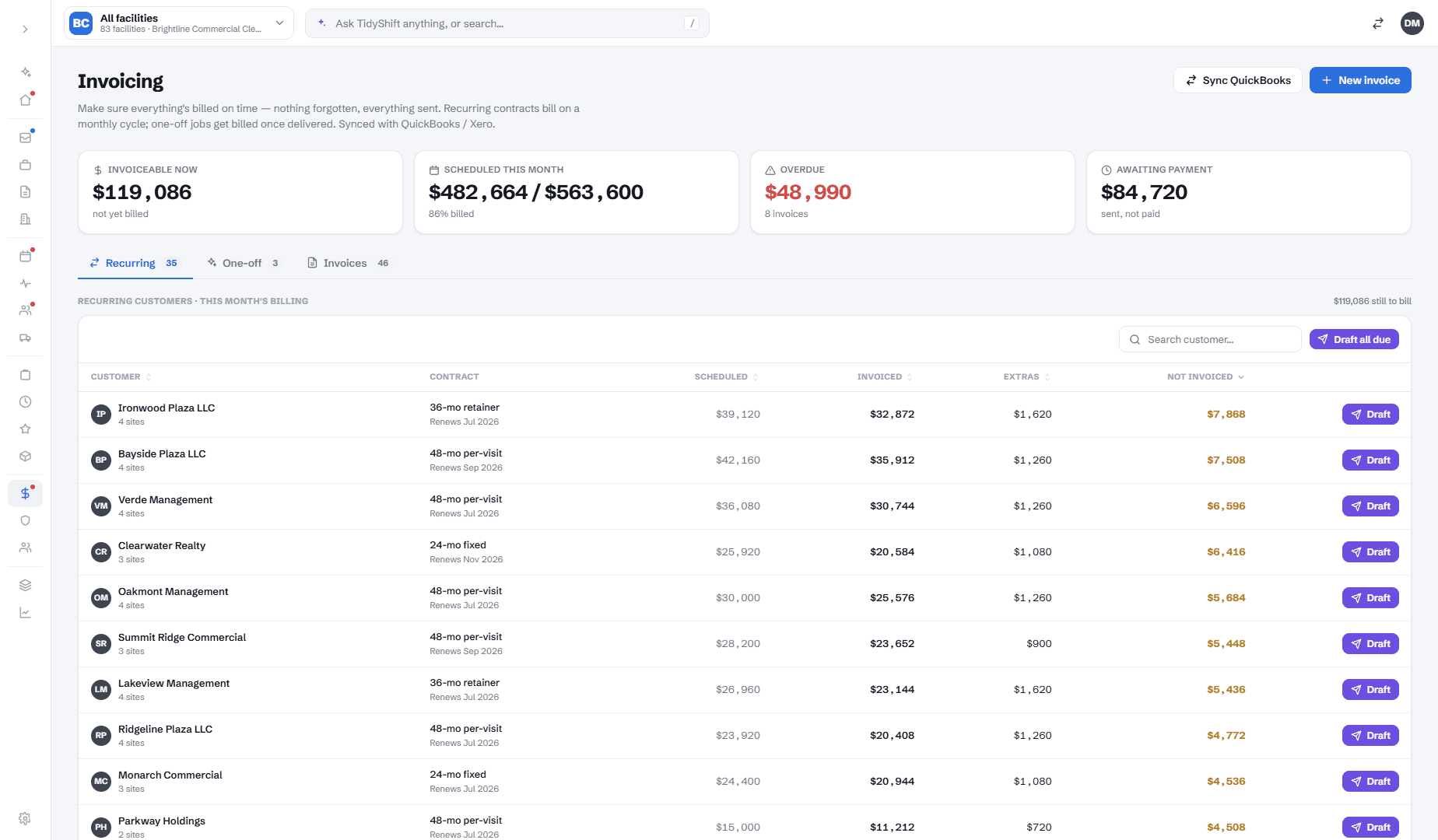Open the users icon below the shield
The height and width of the screenshot is (840, 1438).
[25, 548]
